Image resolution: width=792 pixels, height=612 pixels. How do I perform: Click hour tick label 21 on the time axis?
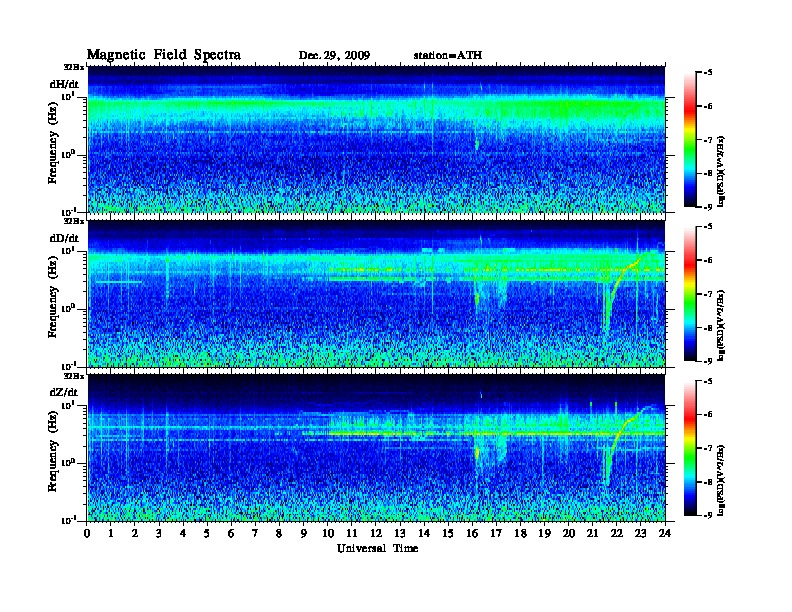point(592,534)
